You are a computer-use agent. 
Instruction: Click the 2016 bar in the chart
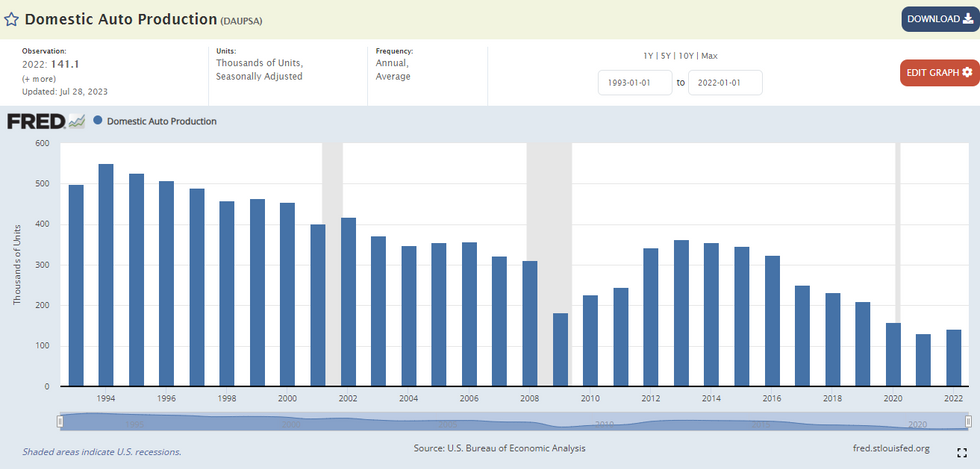click(772, 321)
